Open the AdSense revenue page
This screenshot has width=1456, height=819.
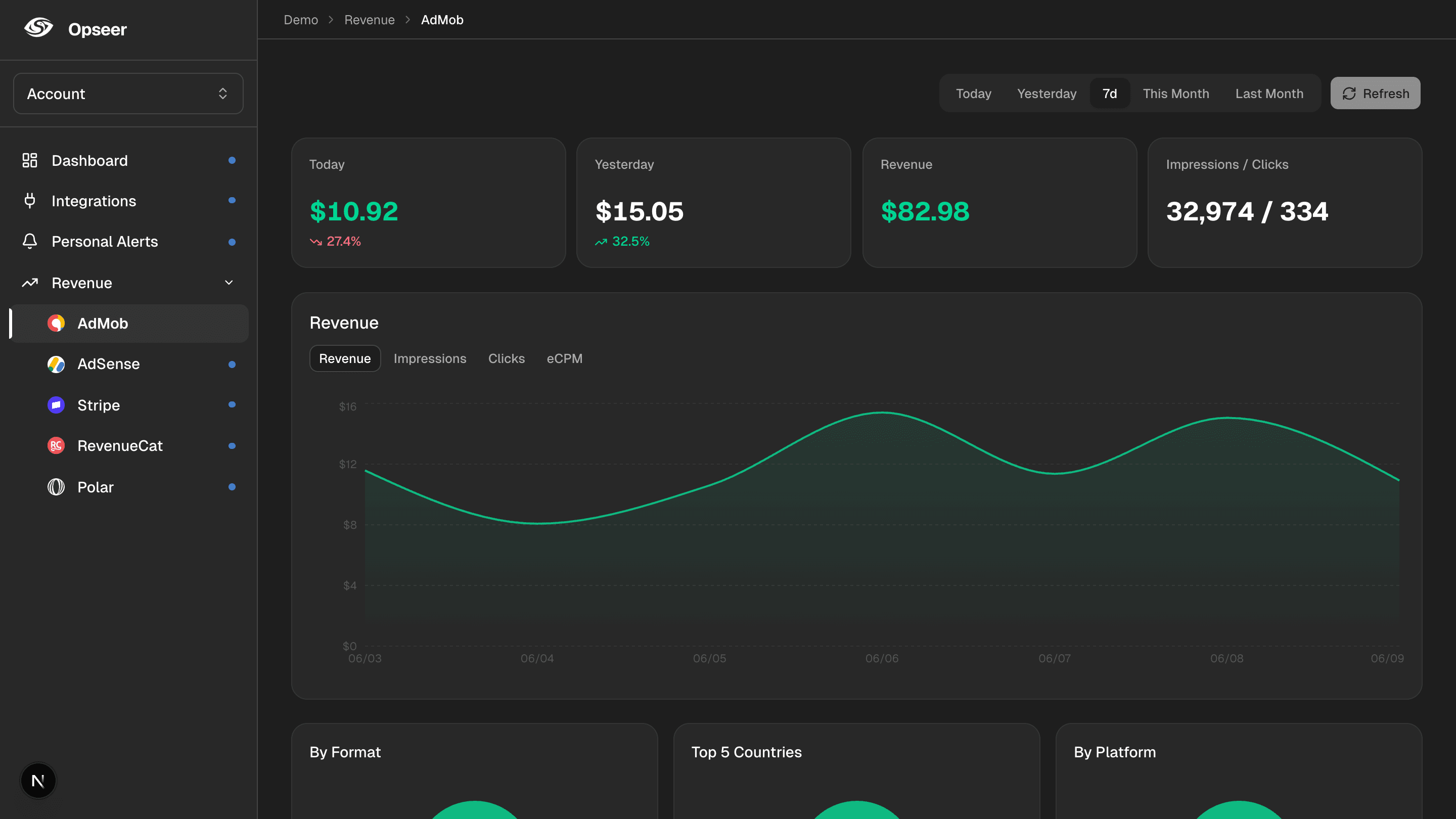(129, 364)
